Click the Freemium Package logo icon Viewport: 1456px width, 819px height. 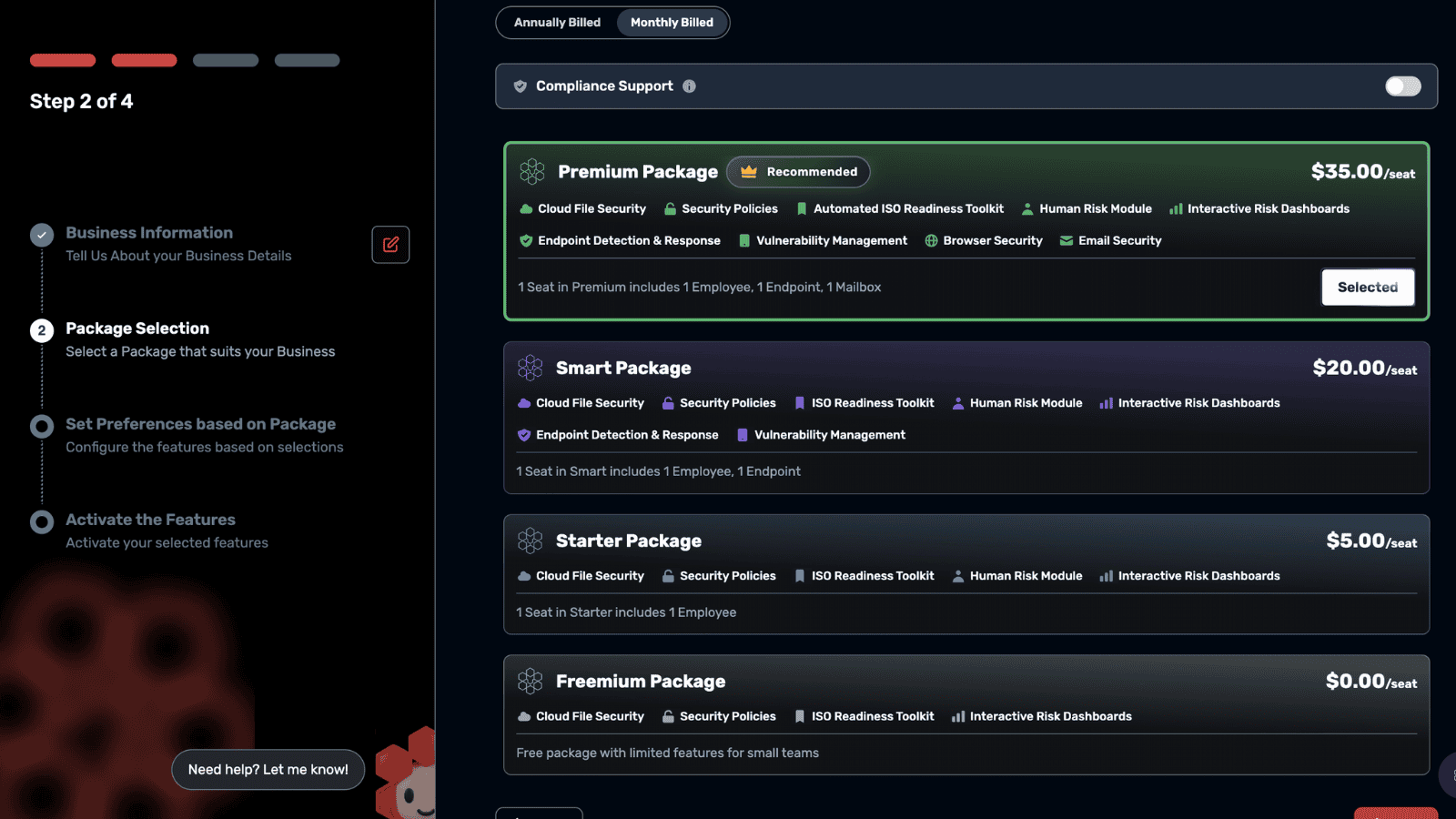click(531, 681)
